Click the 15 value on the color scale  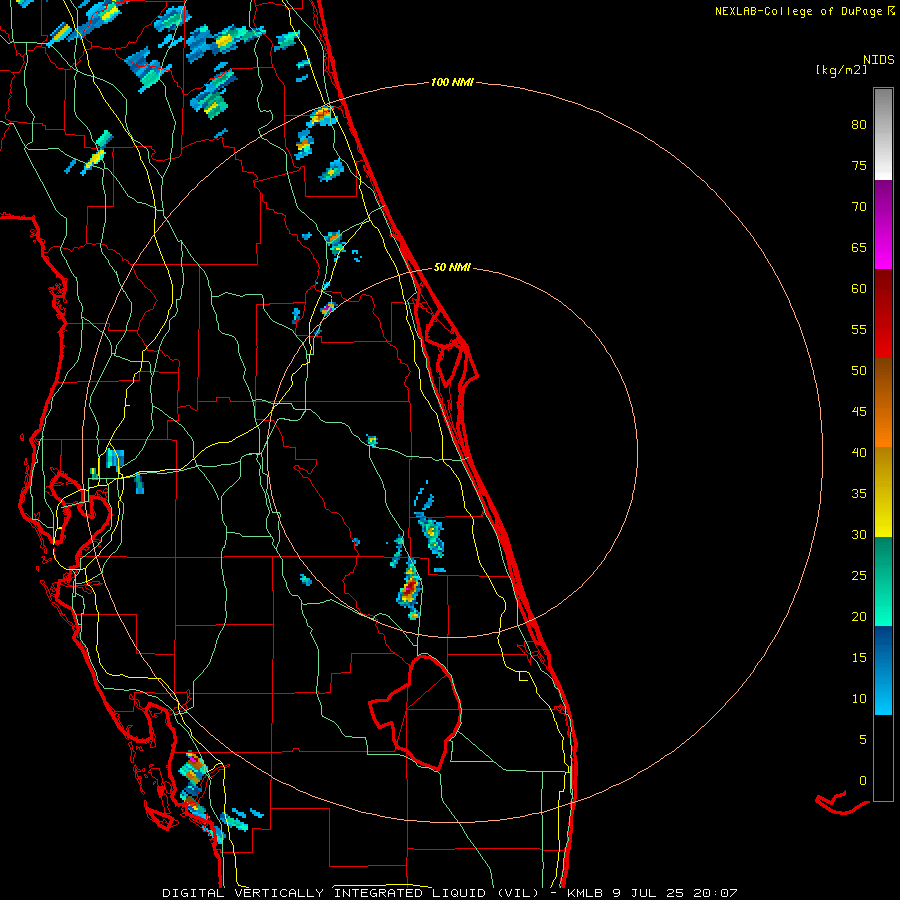coord(859,658)
